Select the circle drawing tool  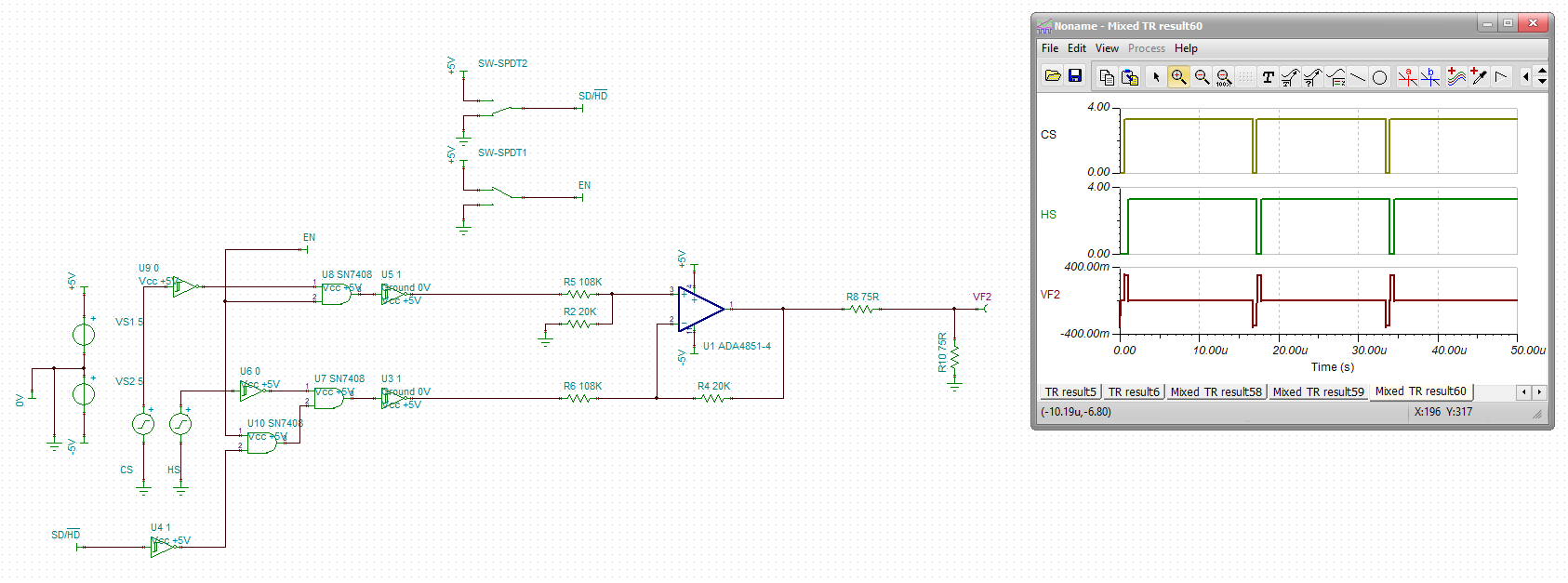[x=1380, y=77]
